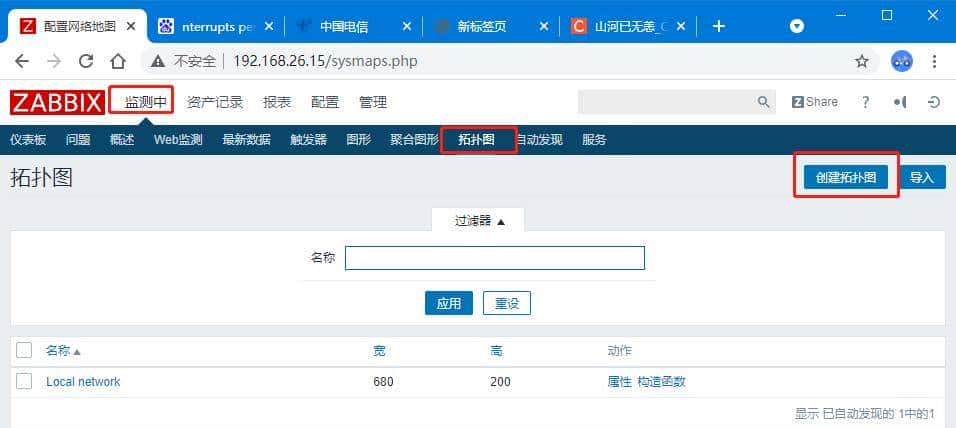956x428 pixels.
Task: Collapse the 过滤器 filter panel
Action: [x=480, y=221]
